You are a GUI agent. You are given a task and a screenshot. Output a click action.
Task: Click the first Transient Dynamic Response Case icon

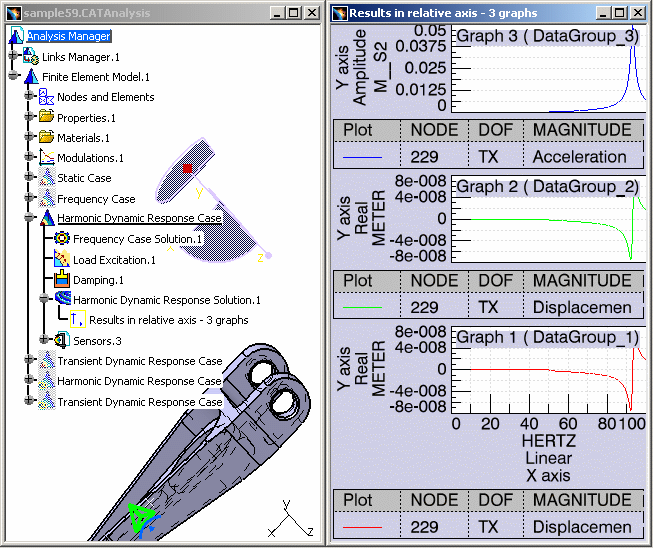(x=47, y=360)
